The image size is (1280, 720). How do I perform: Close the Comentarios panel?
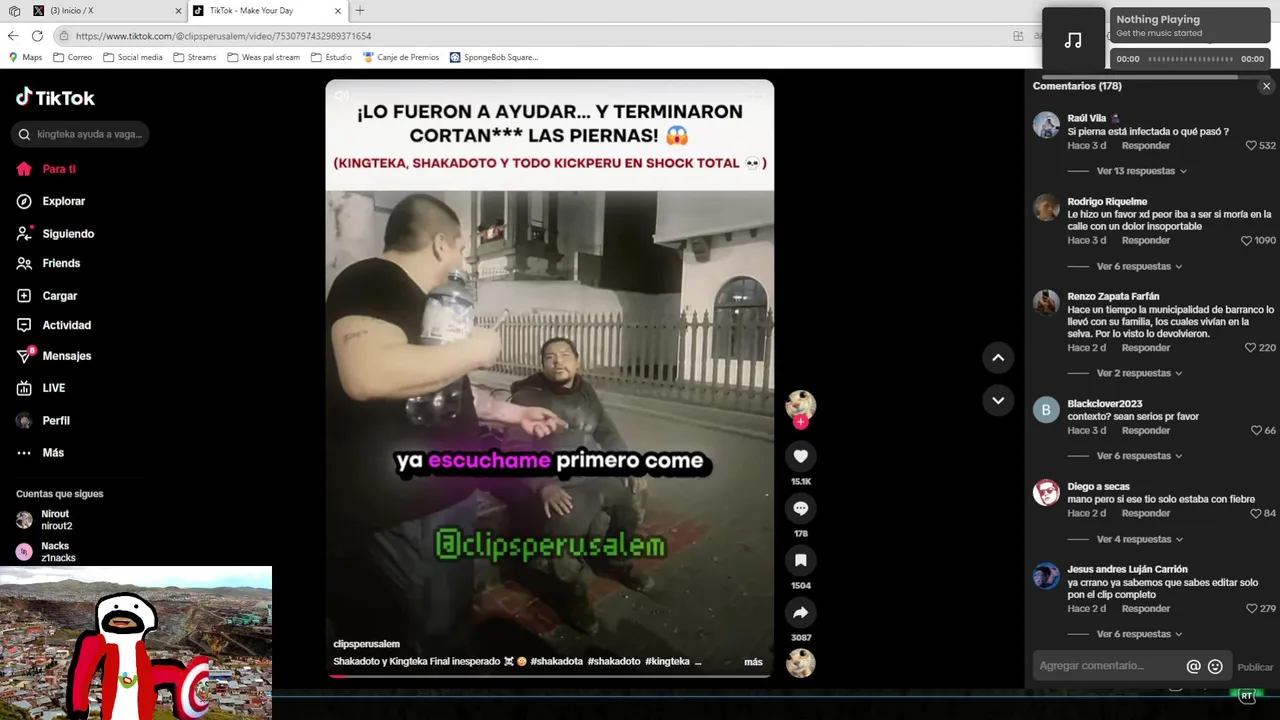point(1266,86)
